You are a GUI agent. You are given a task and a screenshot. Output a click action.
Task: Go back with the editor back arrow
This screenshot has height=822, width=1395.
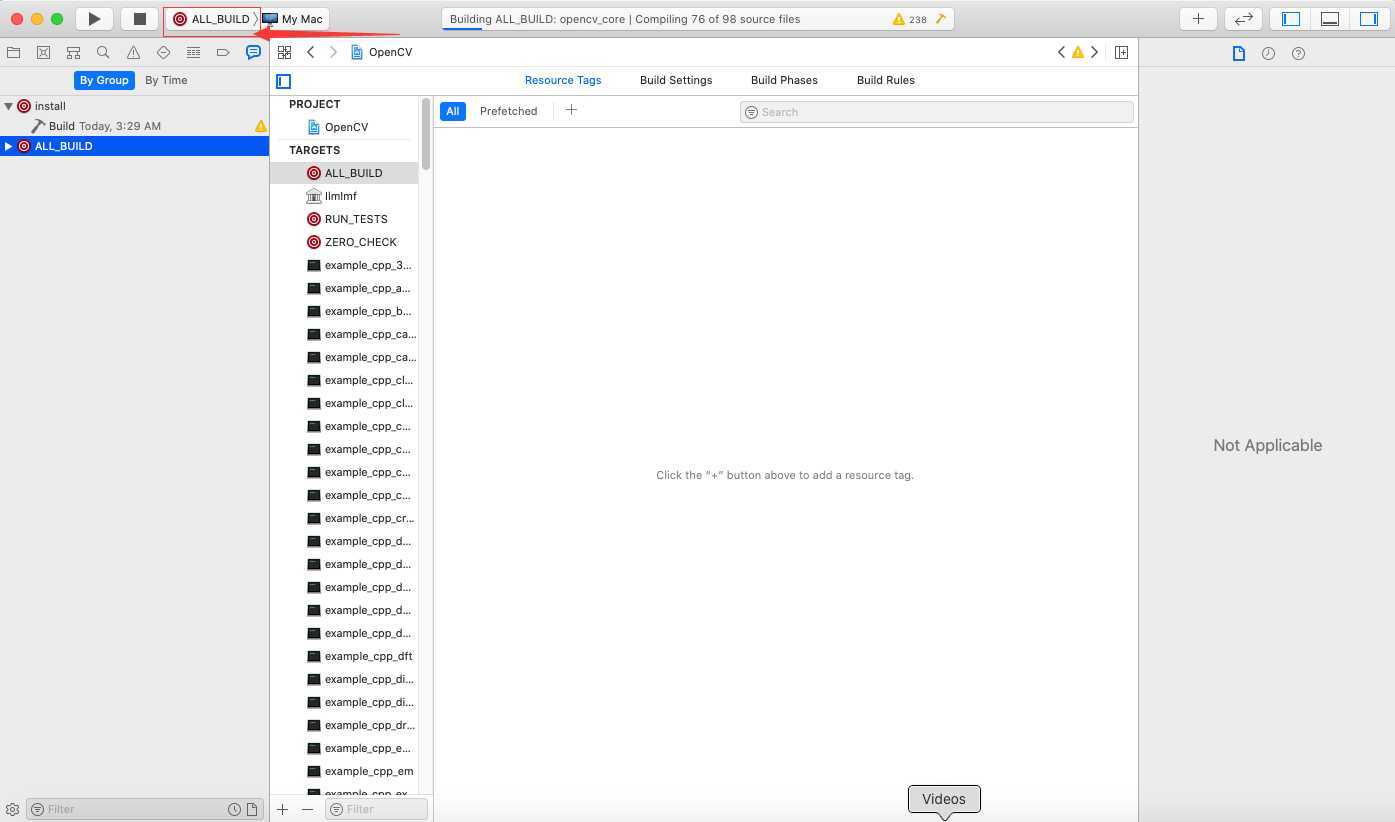click(311, 52)
